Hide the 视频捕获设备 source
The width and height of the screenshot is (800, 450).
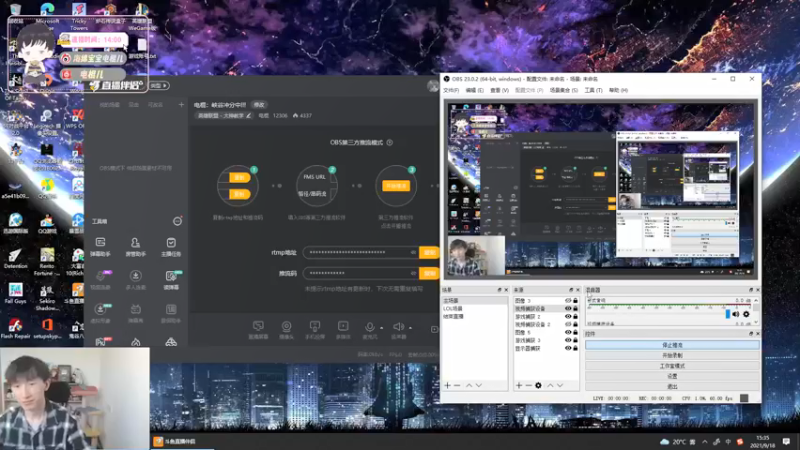(568, 308)
